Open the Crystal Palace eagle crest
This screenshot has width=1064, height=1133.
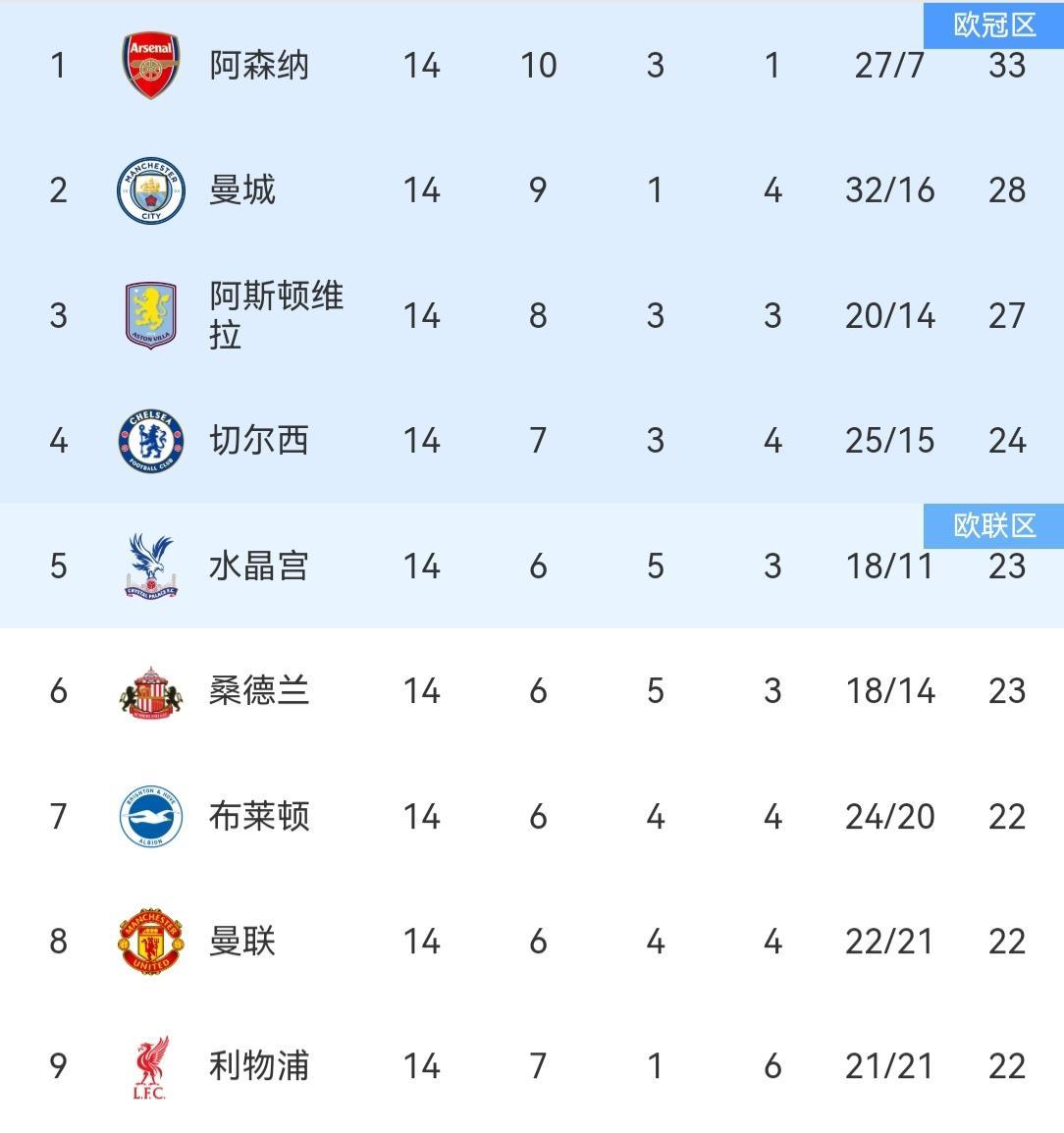pos(150,566)
